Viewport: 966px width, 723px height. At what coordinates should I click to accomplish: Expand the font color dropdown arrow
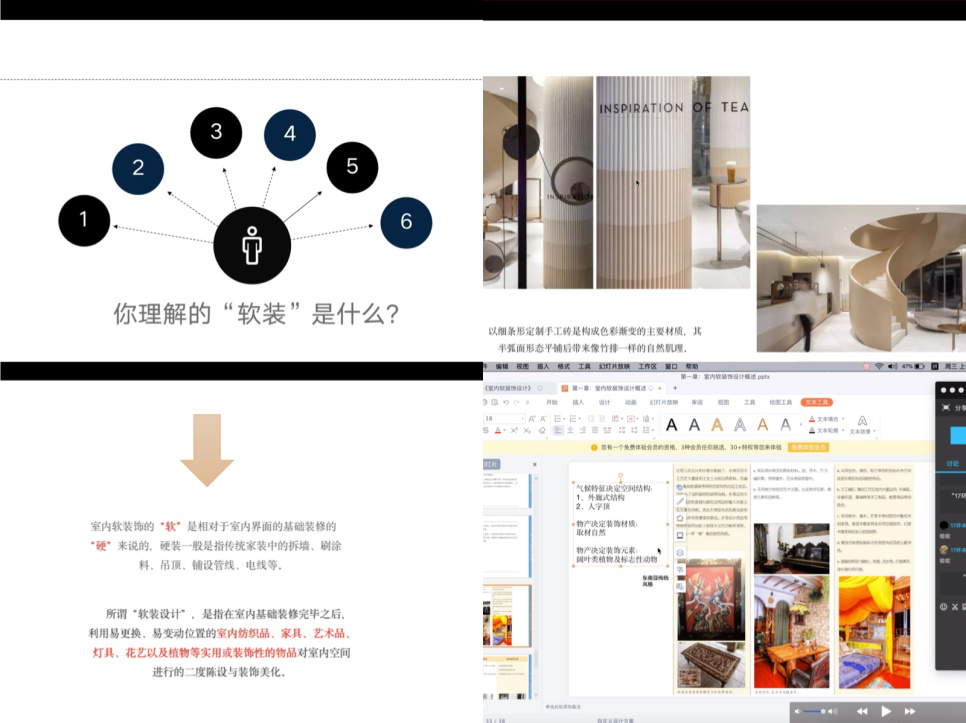505,431
